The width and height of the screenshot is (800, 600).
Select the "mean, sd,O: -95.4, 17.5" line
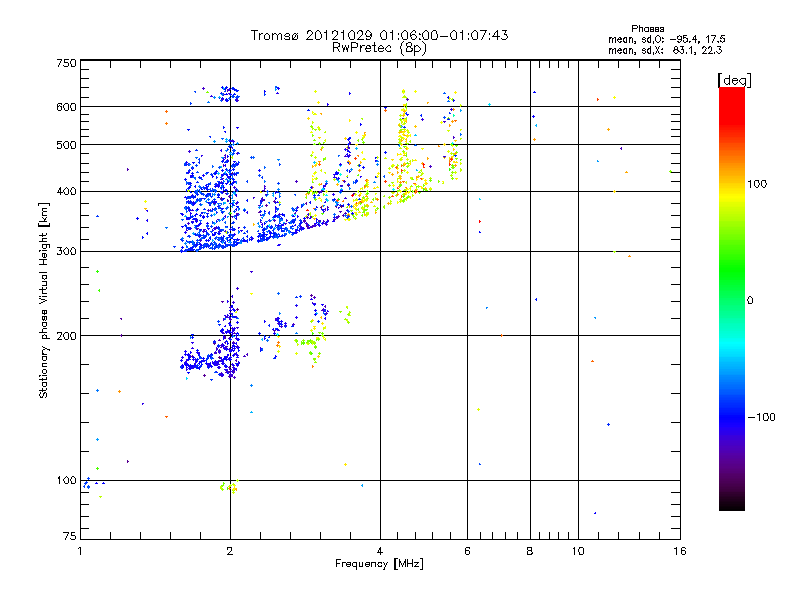click(666, 39)
